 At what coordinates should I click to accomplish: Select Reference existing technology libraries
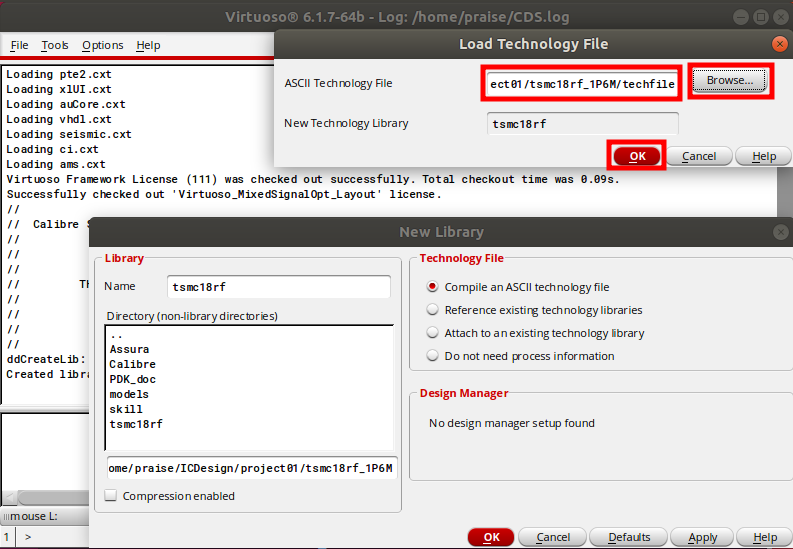(x=432, y=309)
